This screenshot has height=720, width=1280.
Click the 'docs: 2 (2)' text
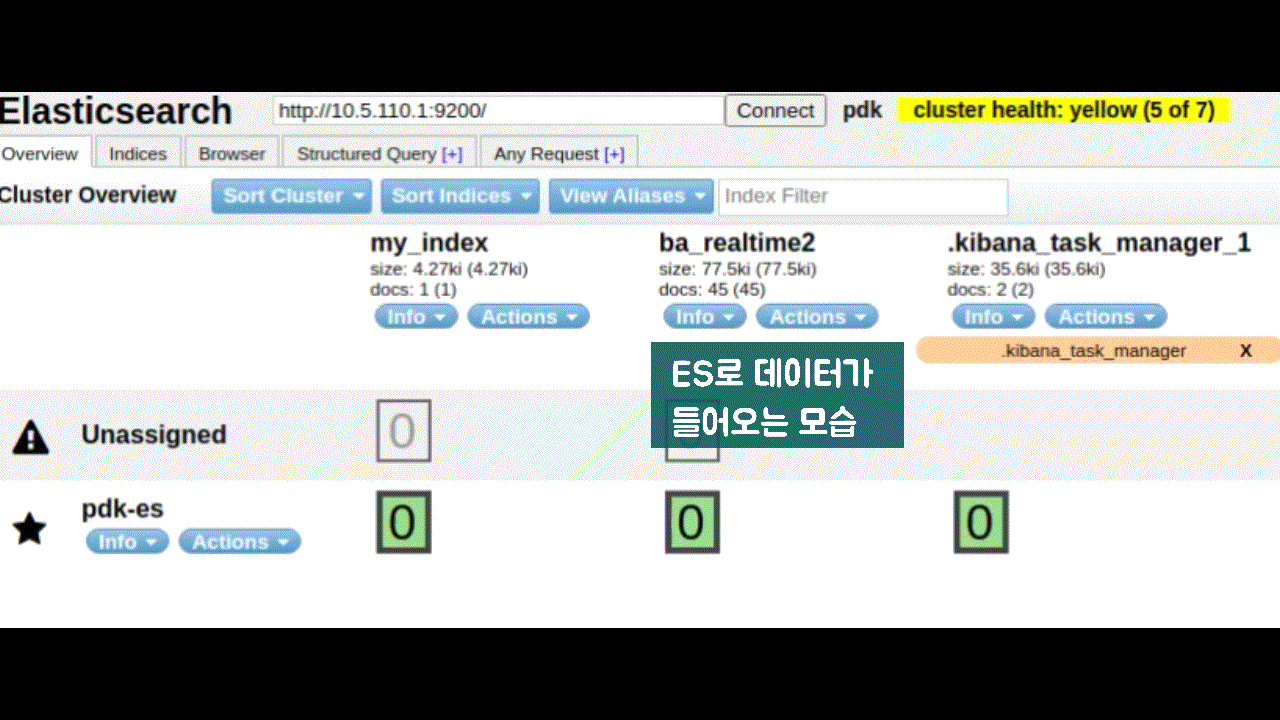(x=991, y=289)
